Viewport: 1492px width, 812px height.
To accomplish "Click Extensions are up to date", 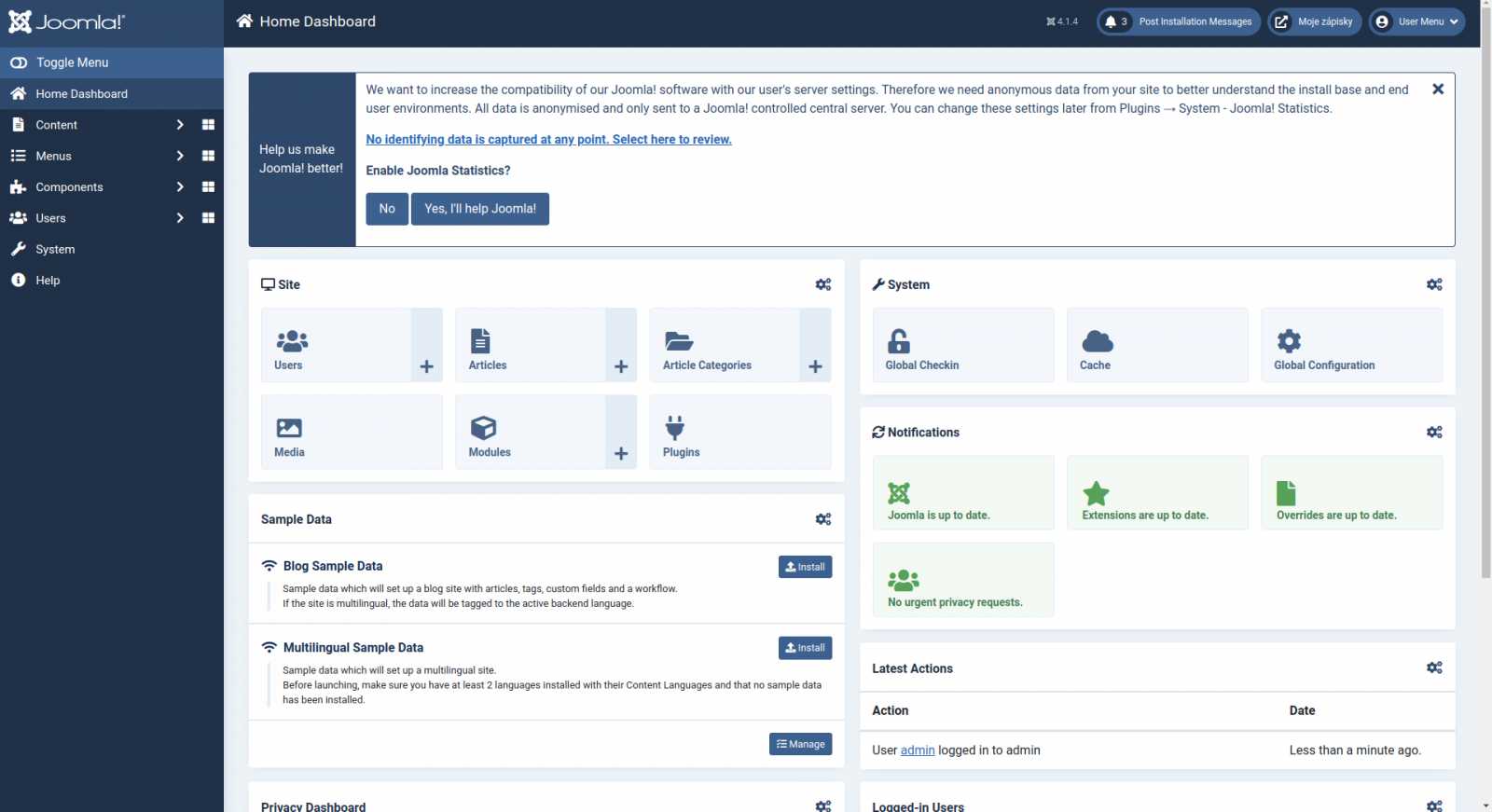I will click(1157, 492).
